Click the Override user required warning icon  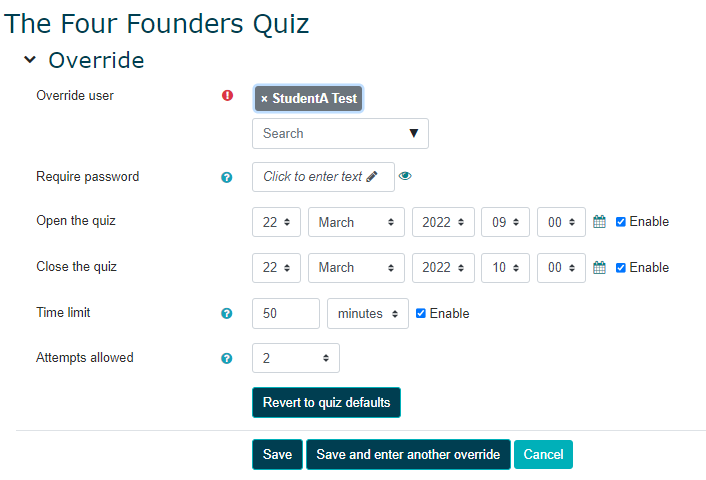tap(227, 96)
